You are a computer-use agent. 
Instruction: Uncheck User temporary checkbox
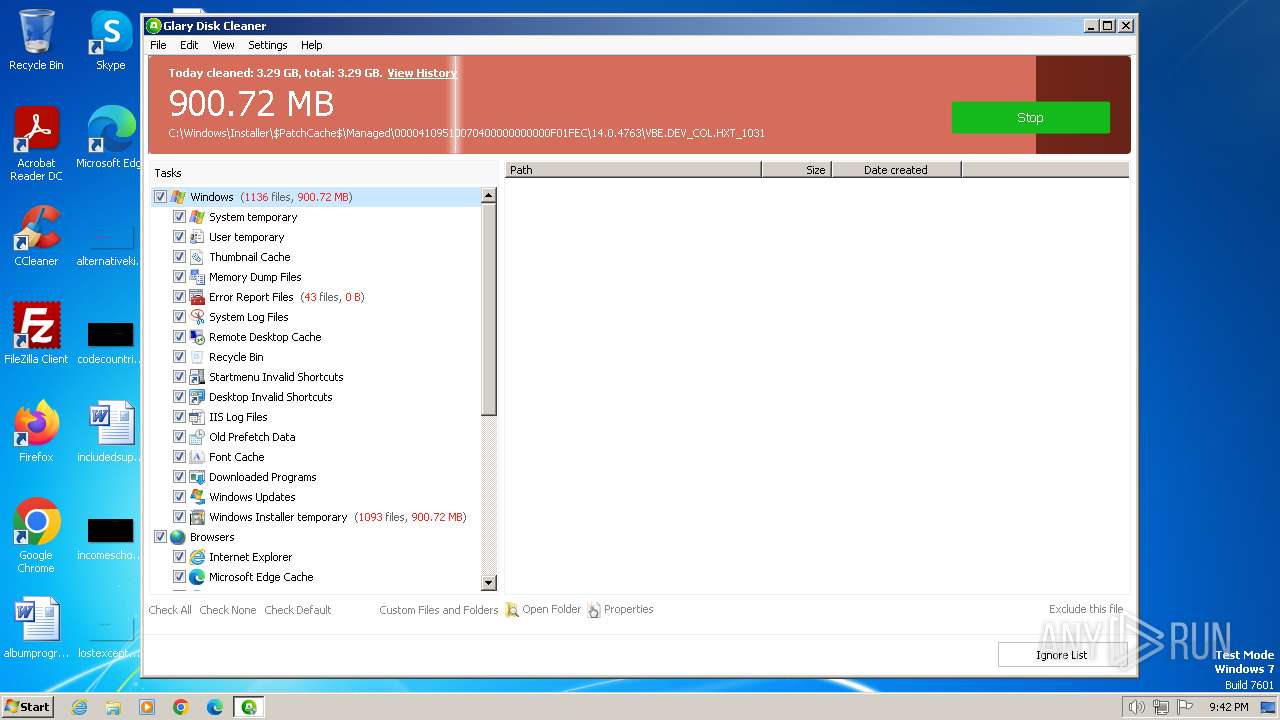(x=179, y=237)
